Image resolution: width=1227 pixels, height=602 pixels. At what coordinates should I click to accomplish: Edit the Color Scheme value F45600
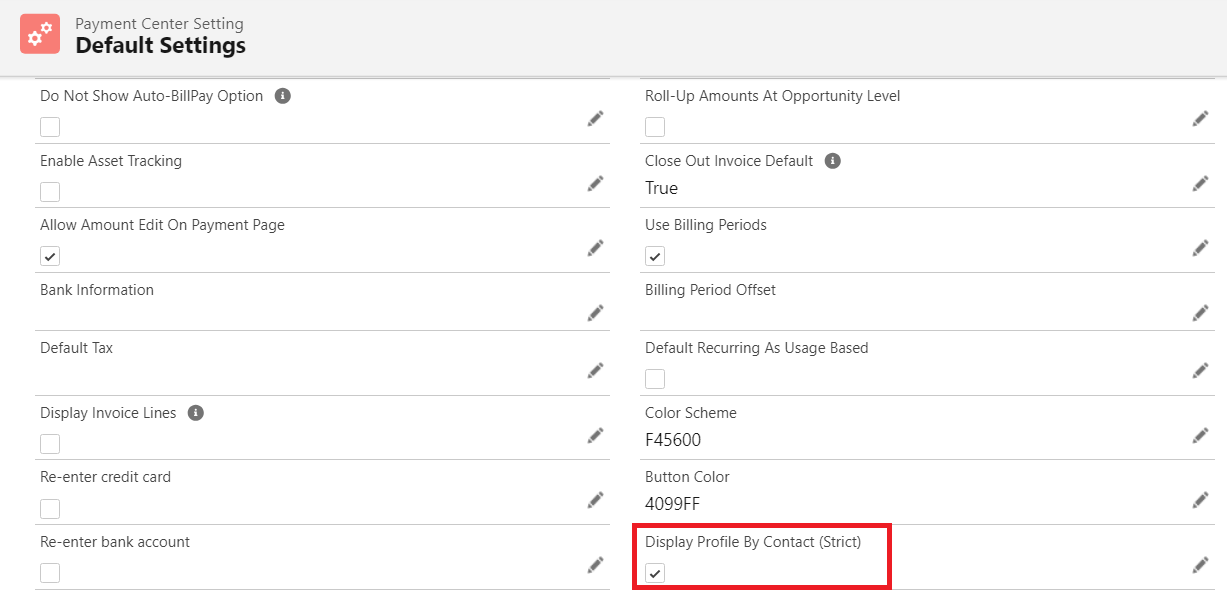[x=1200, y=436]
